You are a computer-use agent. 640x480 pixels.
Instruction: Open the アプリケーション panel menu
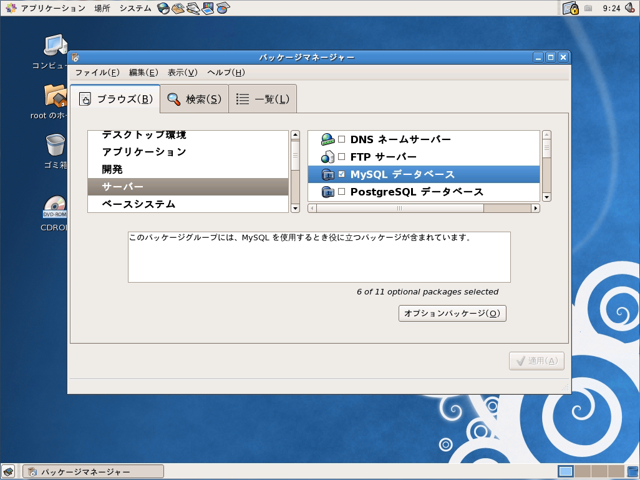coord(53,8)
